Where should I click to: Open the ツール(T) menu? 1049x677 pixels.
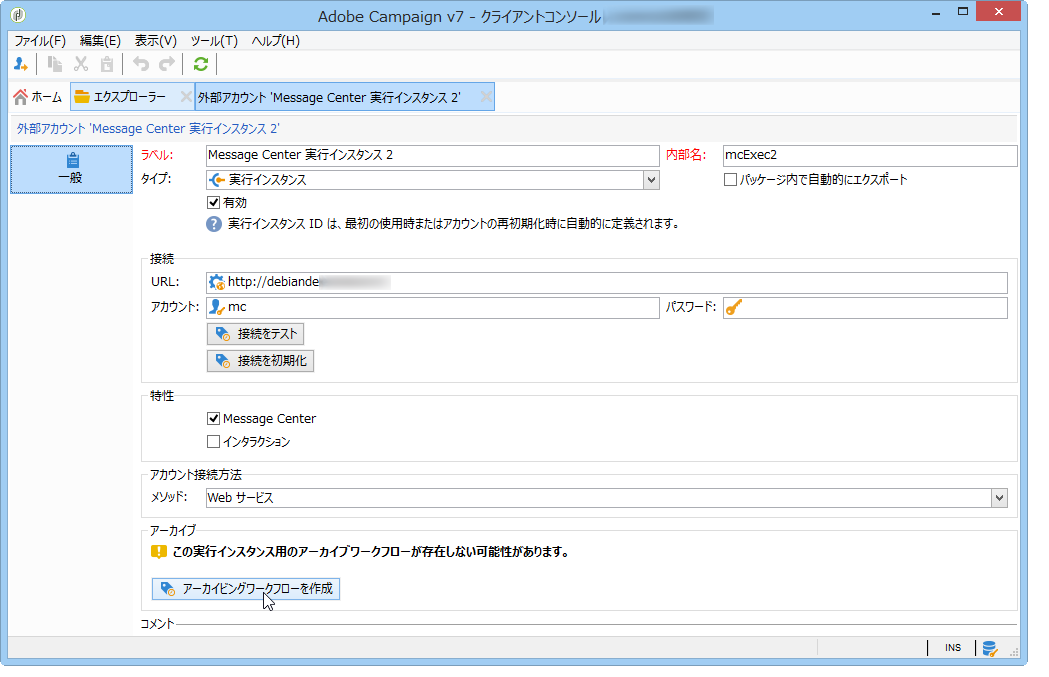(214, 41)
